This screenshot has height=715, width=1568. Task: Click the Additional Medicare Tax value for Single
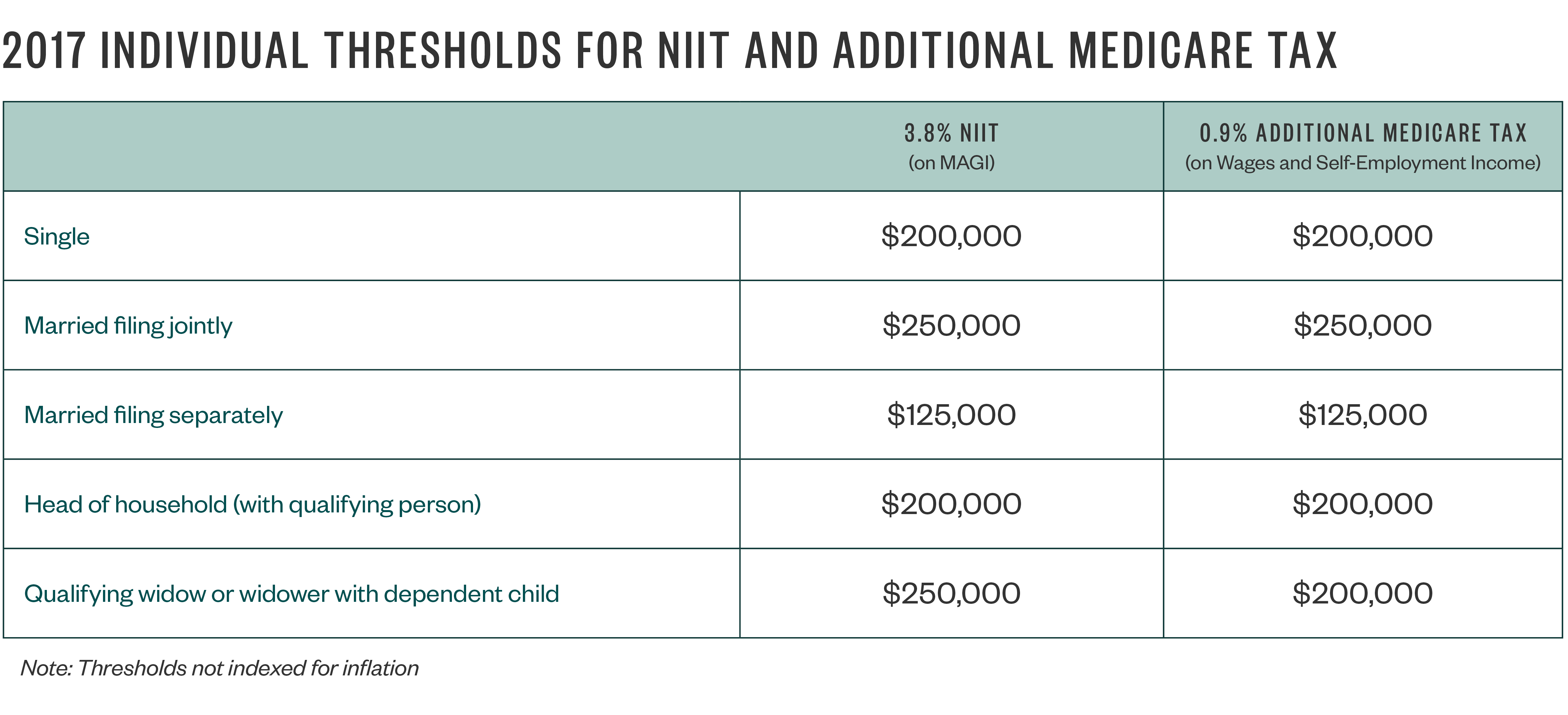(1362, 236)
